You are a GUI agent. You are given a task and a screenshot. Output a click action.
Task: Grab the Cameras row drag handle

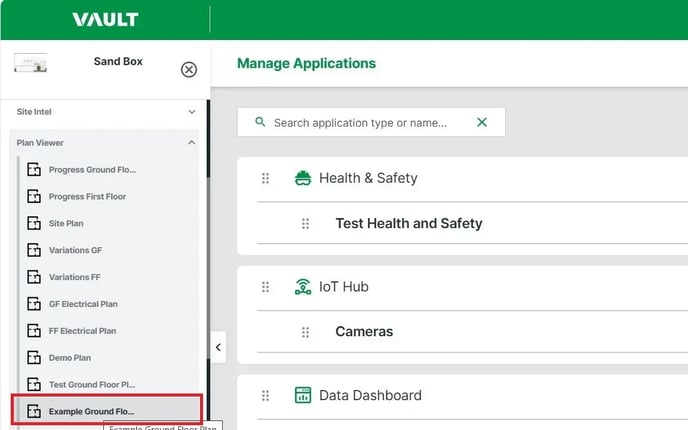pyautogui.click(x=305, y=332)
